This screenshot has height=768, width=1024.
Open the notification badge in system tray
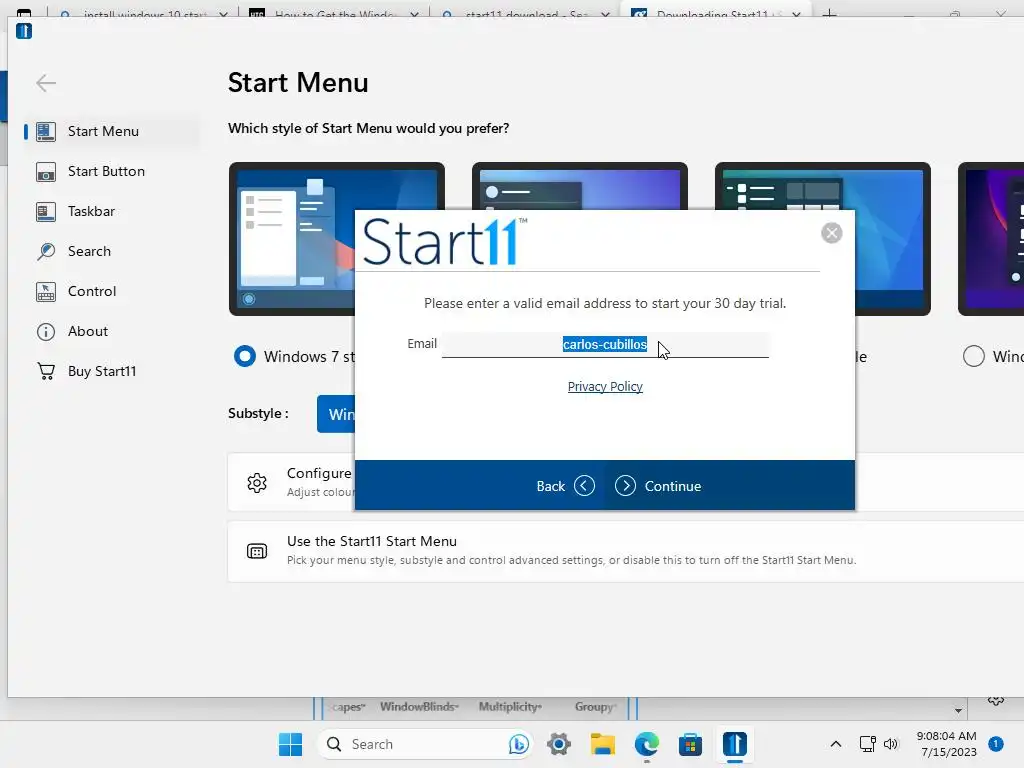coord(996,744)
